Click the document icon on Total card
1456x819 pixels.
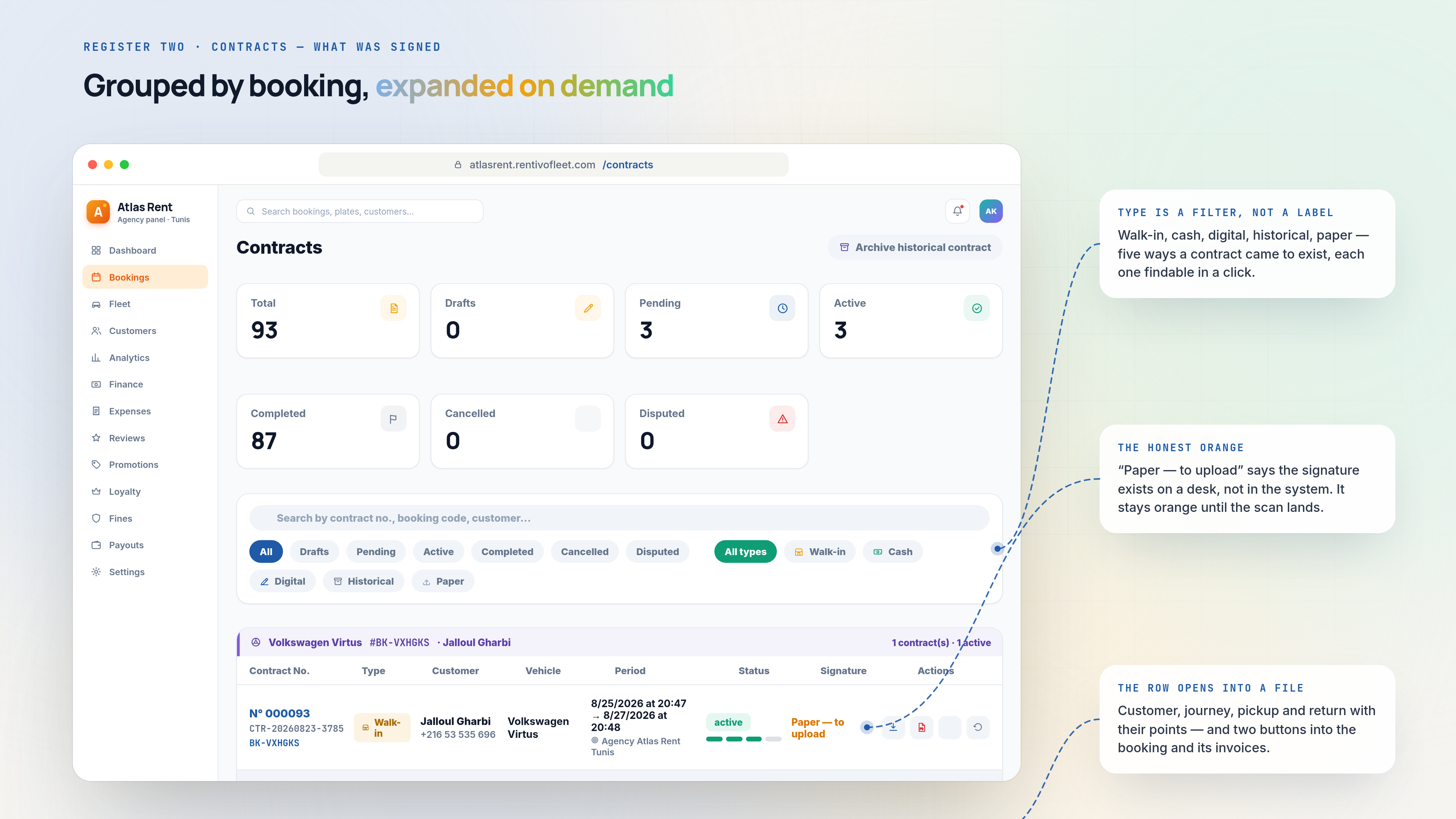pyautogui.click(x=394, y=308)
